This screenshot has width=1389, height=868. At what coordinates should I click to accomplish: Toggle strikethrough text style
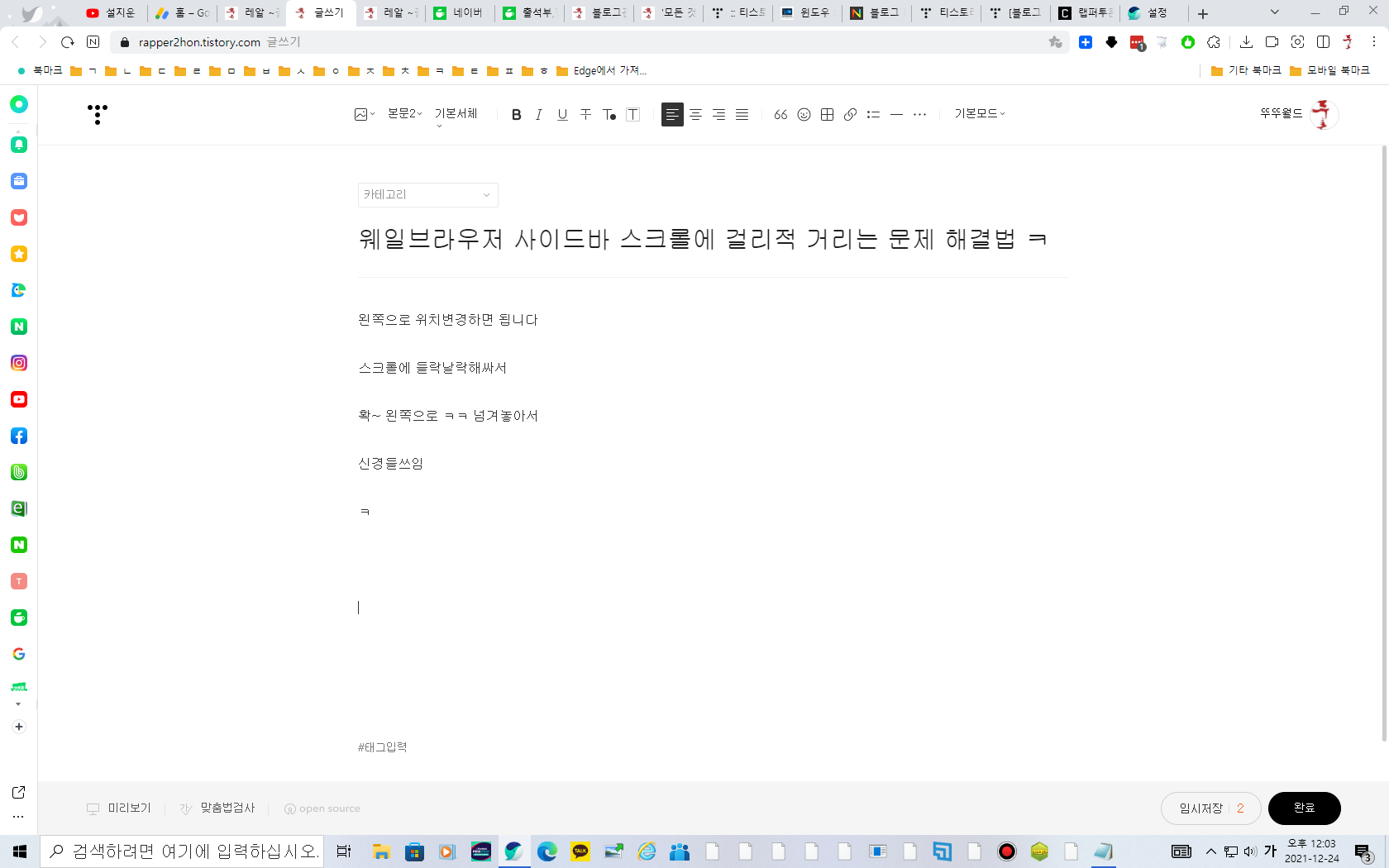click(585, 115)
